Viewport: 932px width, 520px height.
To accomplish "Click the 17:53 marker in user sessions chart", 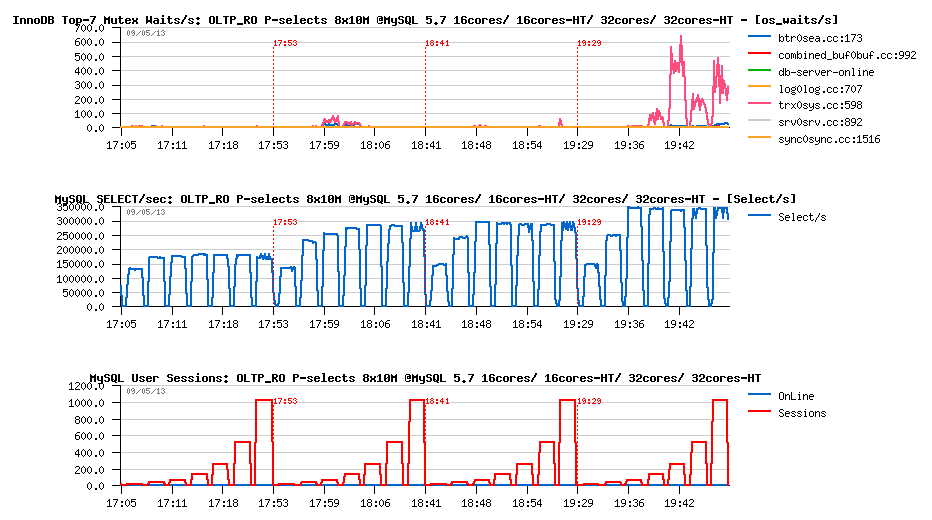I will click(x=285, y=401).
